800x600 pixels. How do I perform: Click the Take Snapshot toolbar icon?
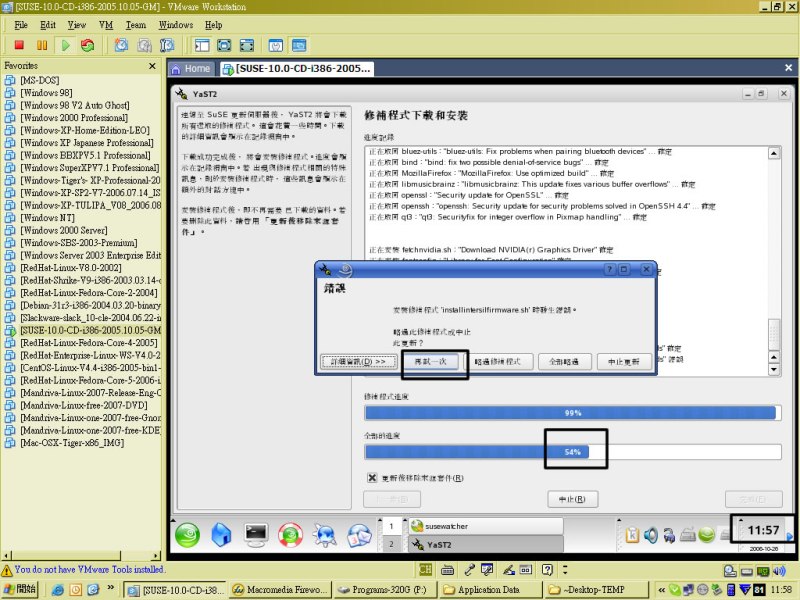121,45
